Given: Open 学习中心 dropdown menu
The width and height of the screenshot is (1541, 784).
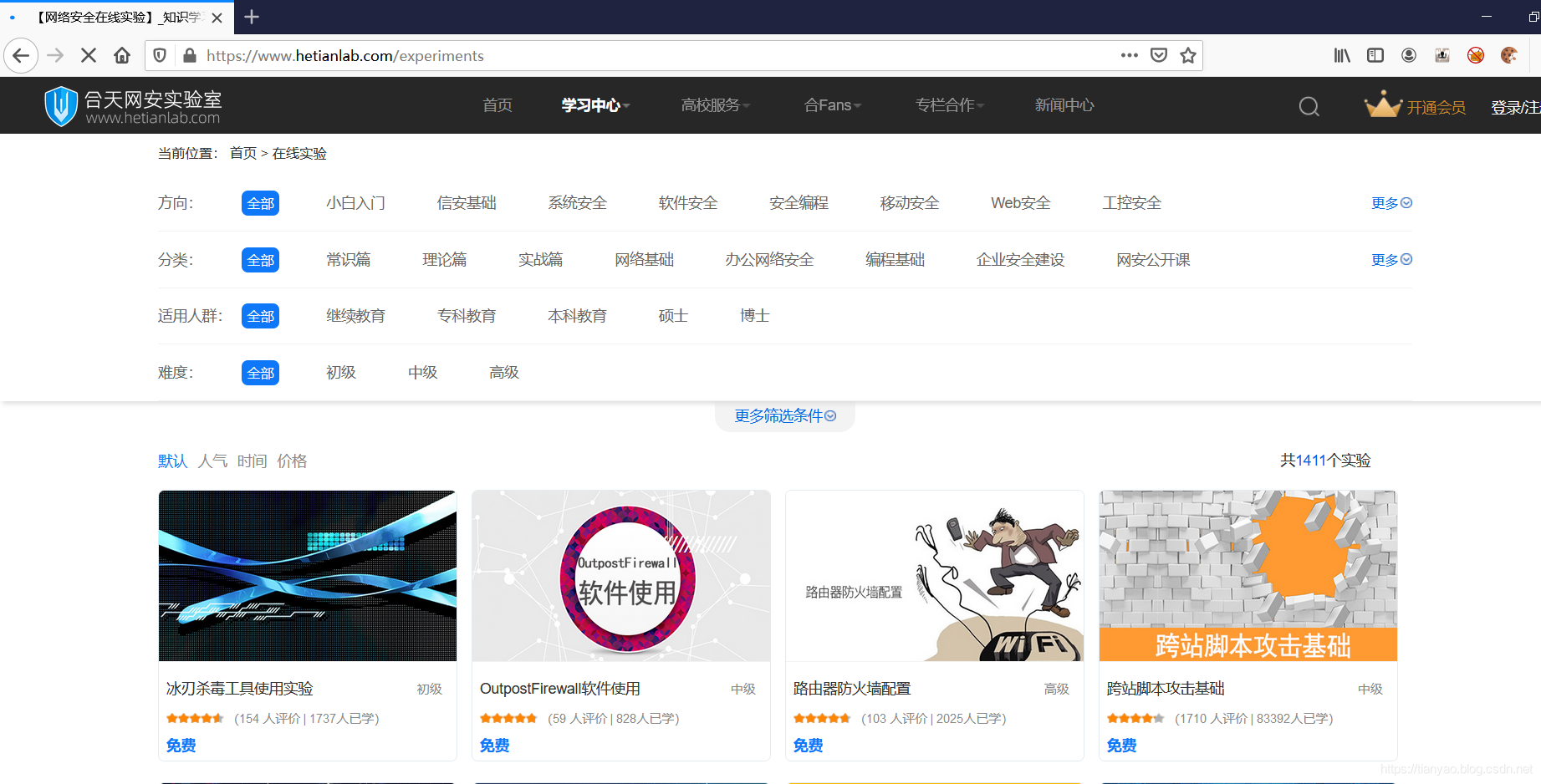Looking at the screenshot, I should coord(595,105).
